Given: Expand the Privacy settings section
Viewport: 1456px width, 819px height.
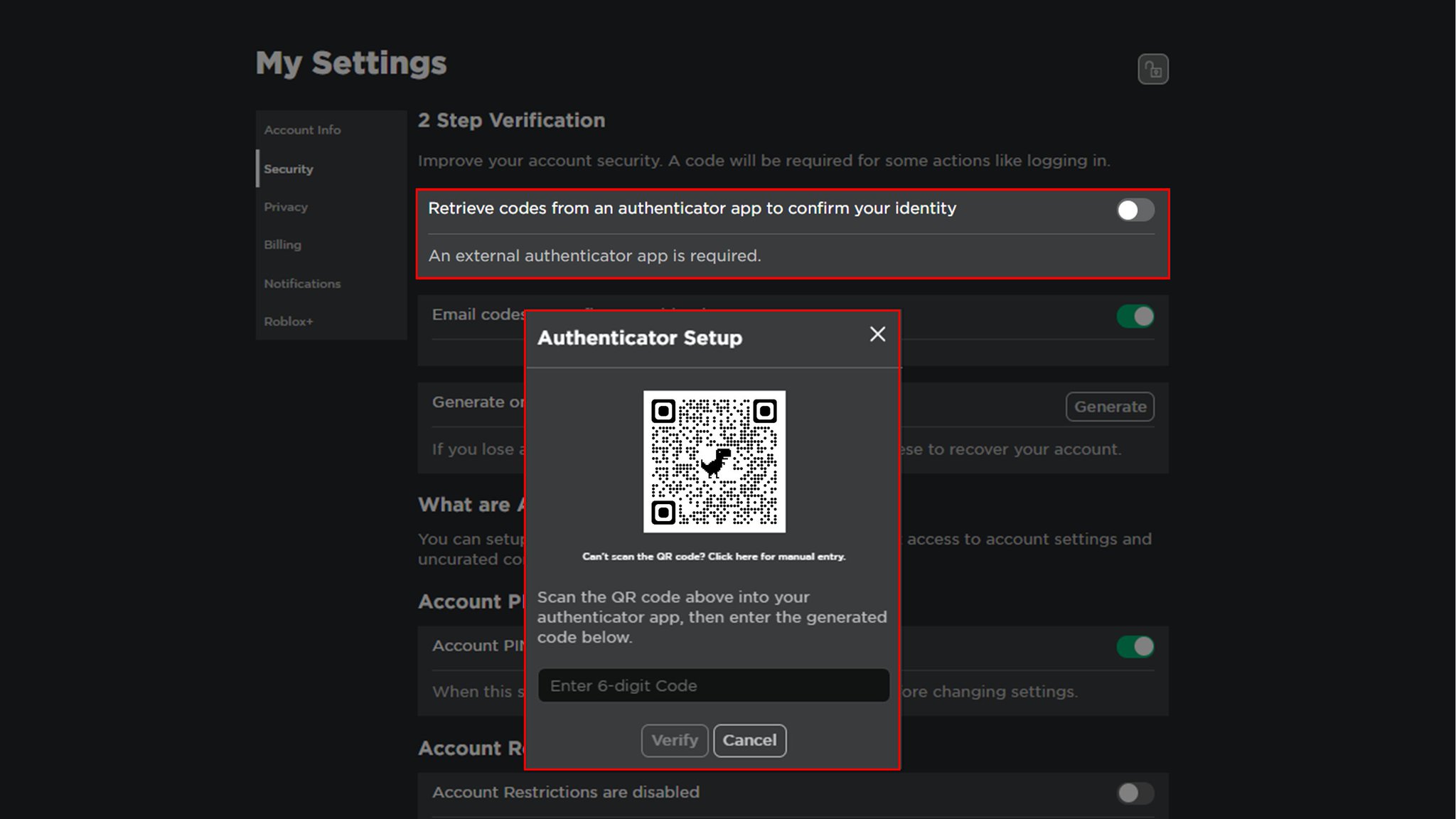Looking at the screenshot, I should 285,206.
